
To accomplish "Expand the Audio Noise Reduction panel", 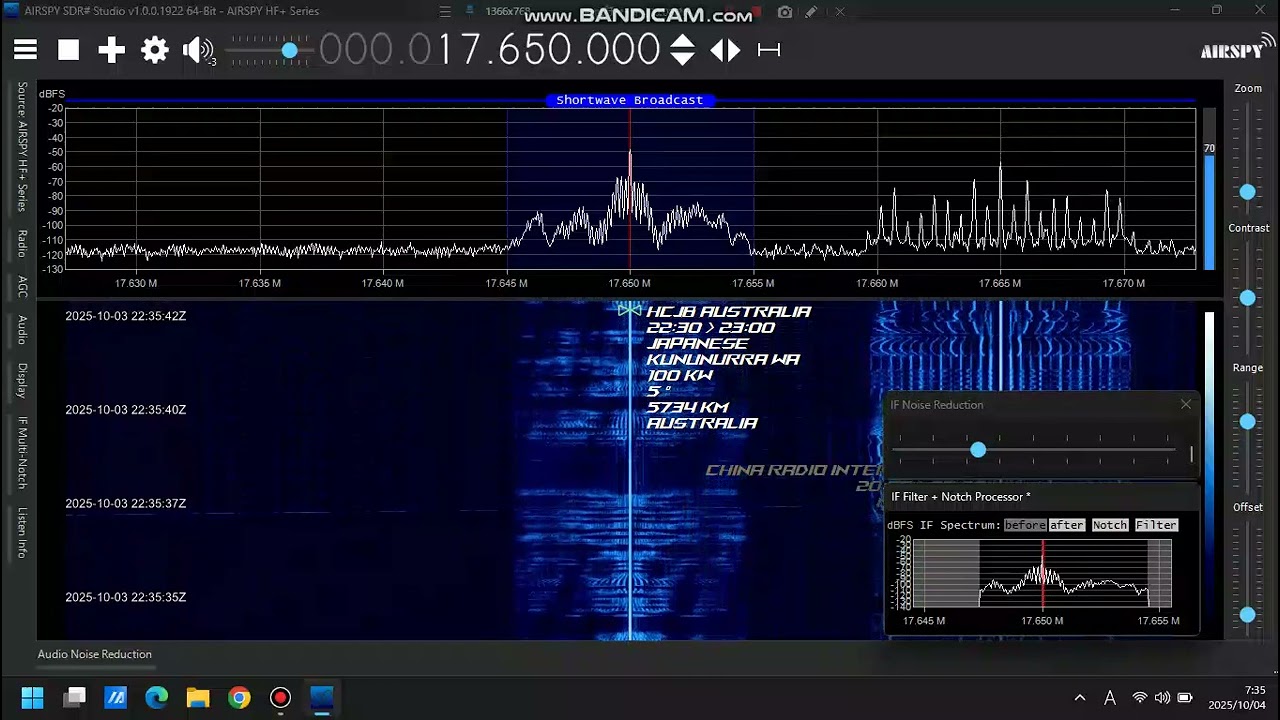I will [x=95, y=654].
